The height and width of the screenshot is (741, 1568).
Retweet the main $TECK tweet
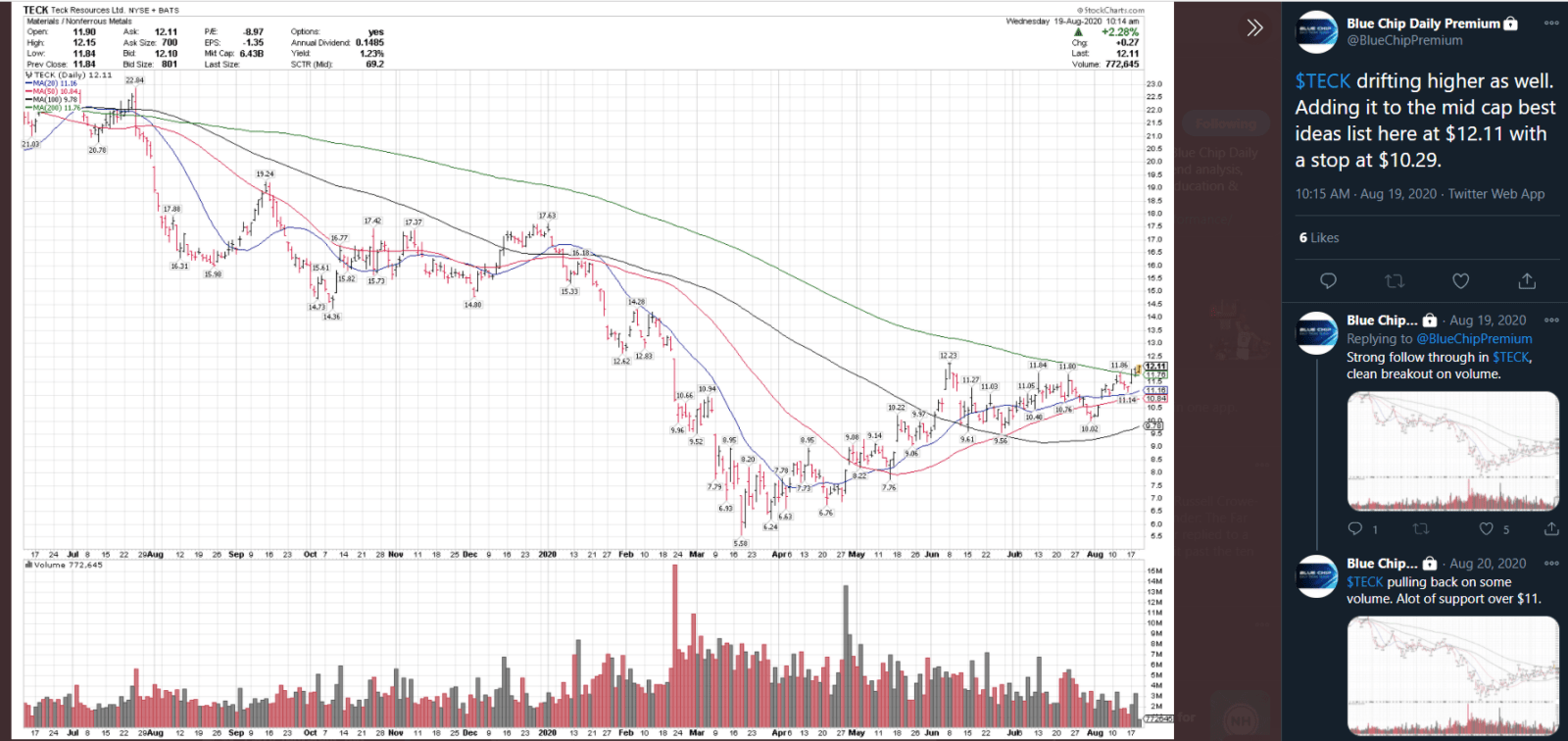point(1395,281)
